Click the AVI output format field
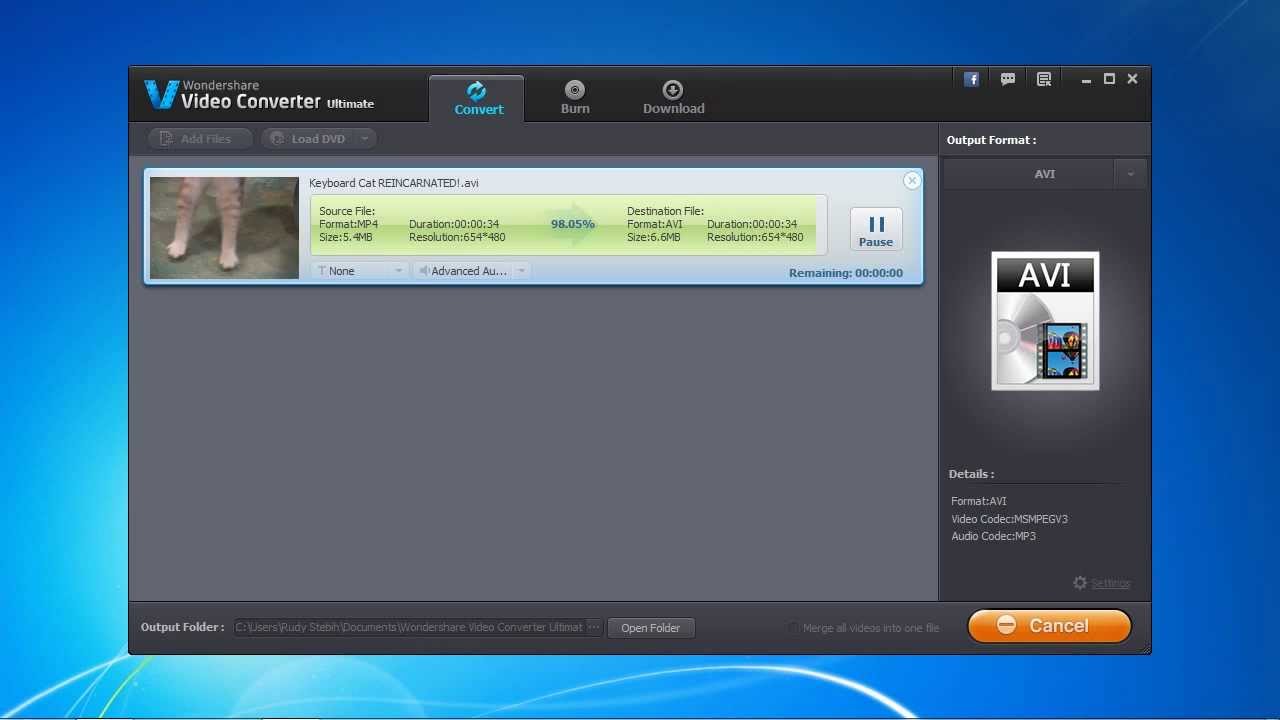Viewport: 1280px width, 720px height. pos(1029,174)
